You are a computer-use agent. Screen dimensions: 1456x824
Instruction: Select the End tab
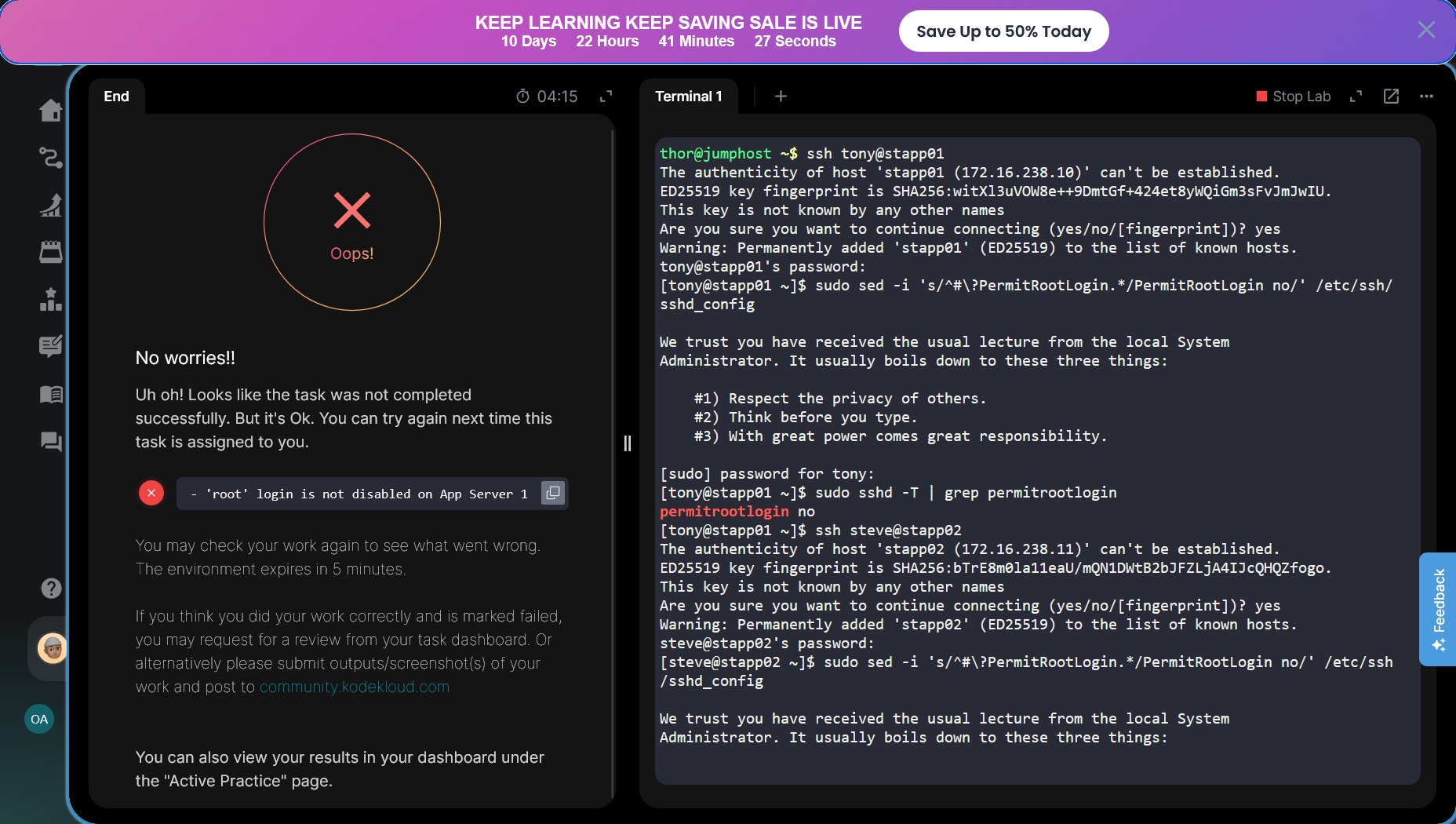pyautogui.click(x=116, y=97)
